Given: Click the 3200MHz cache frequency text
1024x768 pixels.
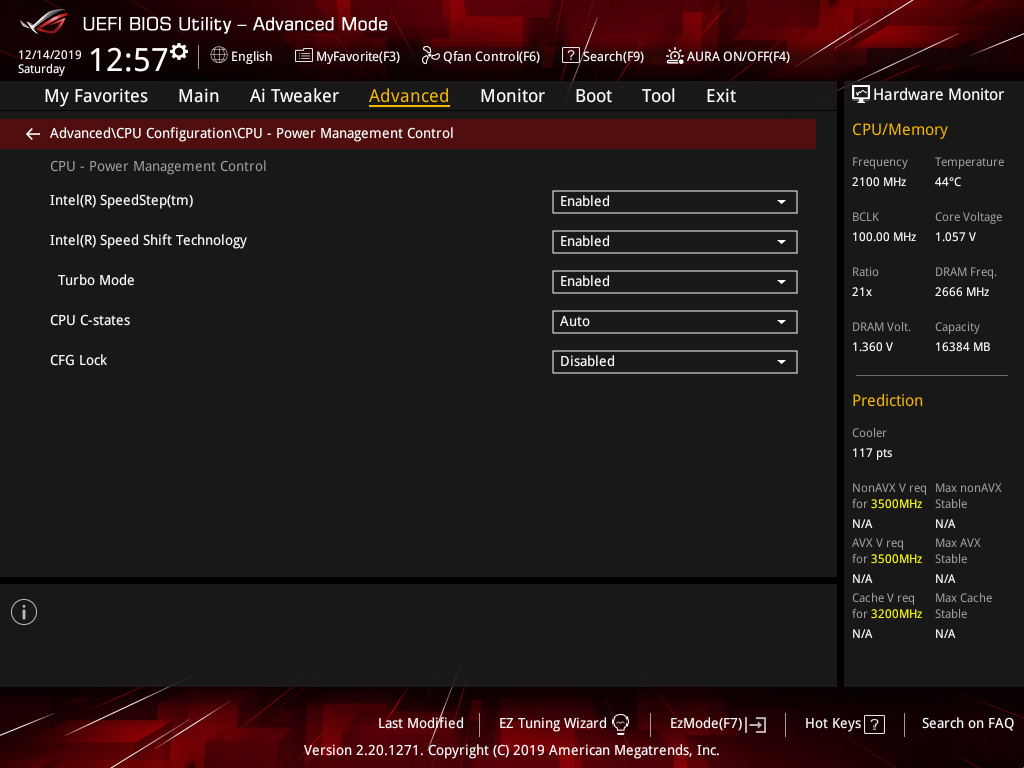Looking at the screenshot, I should click(x=896, y=614).
